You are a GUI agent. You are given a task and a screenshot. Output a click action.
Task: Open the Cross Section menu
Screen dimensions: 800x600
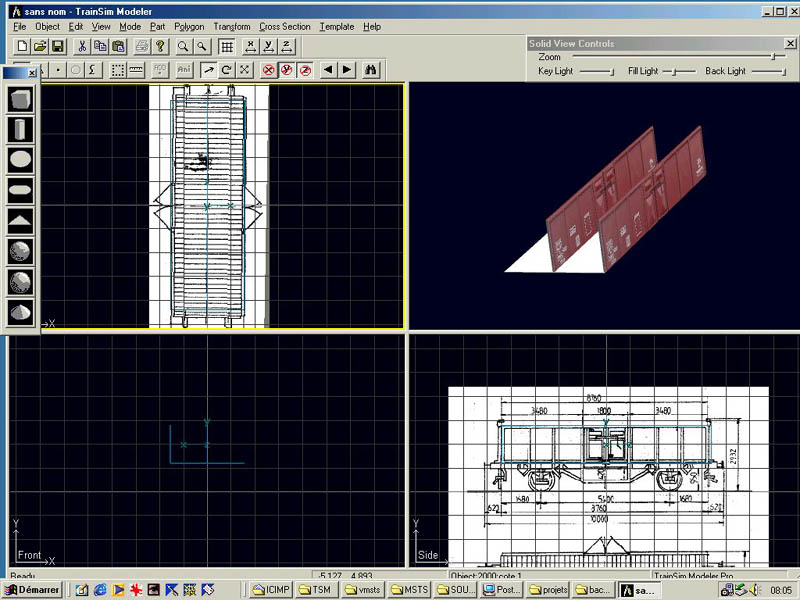tap(284, 27)
